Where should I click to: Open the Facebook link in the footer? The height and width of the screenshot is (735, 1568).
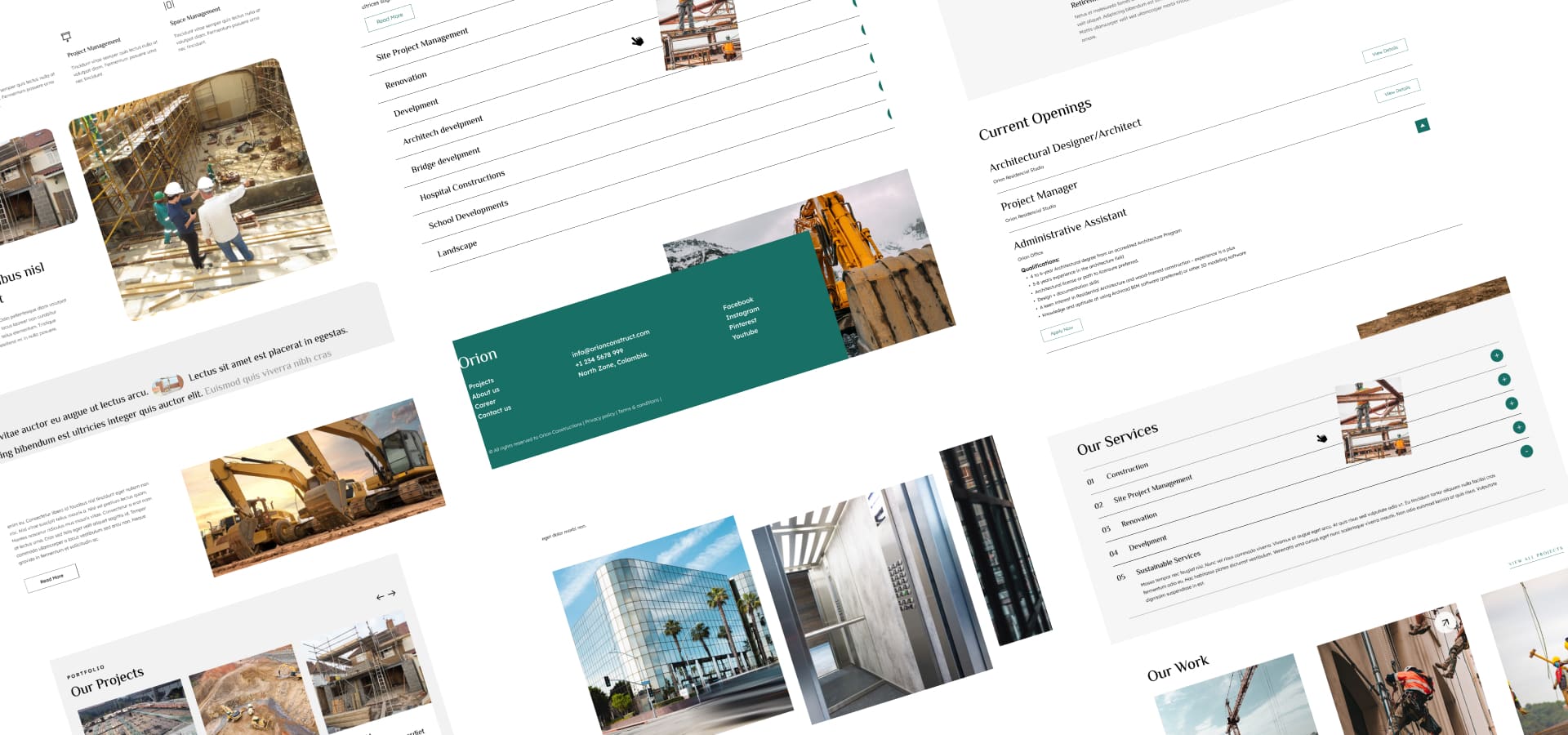pos(738,303)
